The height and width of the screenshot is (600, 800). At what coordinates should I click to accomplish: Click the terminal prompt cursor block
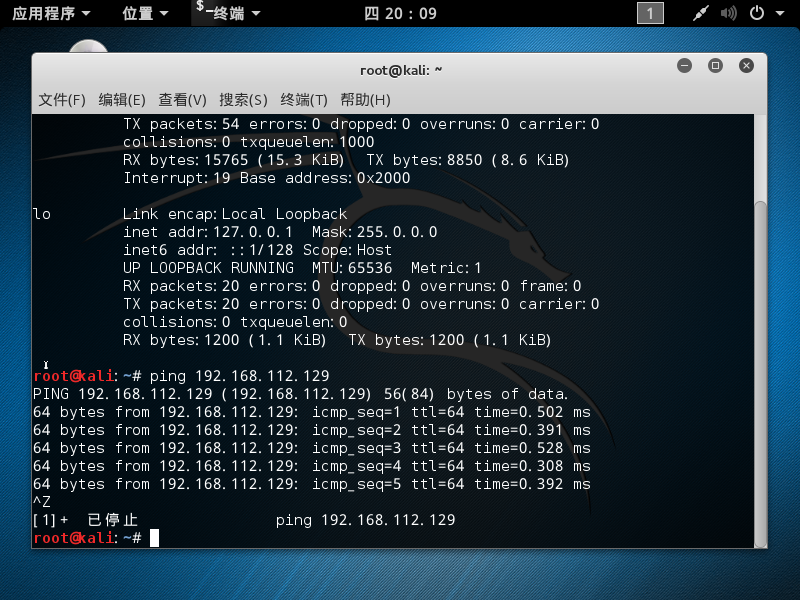pyautogui.click(x=155, y=538)
